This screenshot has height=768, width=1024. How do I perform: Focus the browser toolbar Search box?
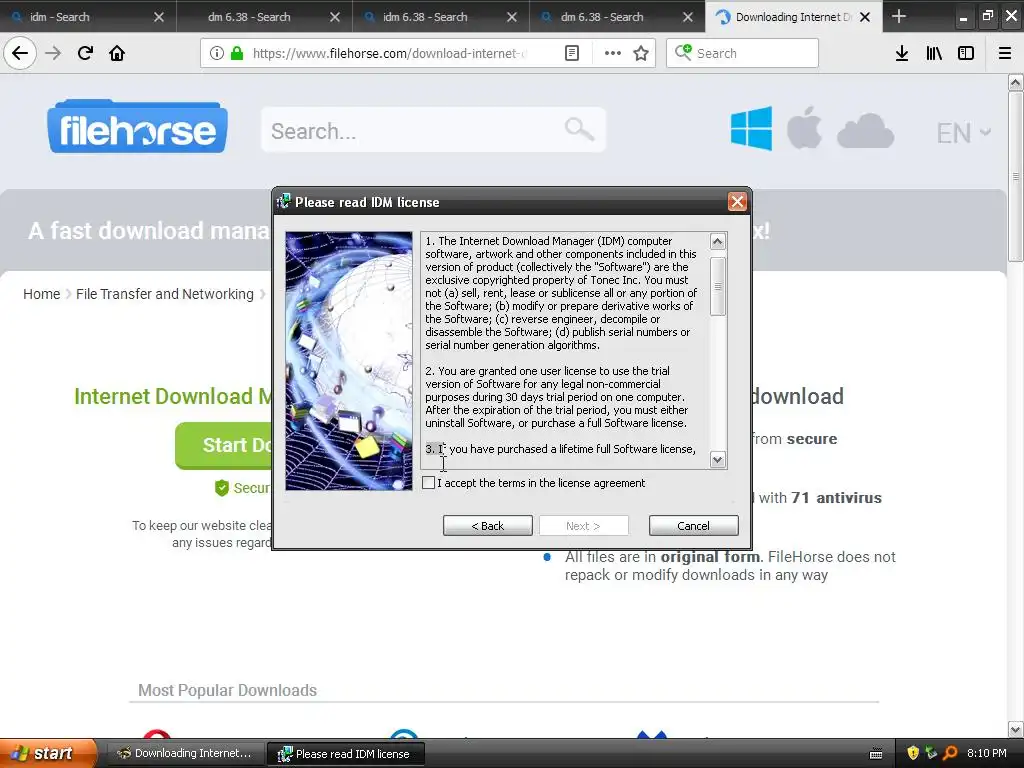click(x=743, y=53)
